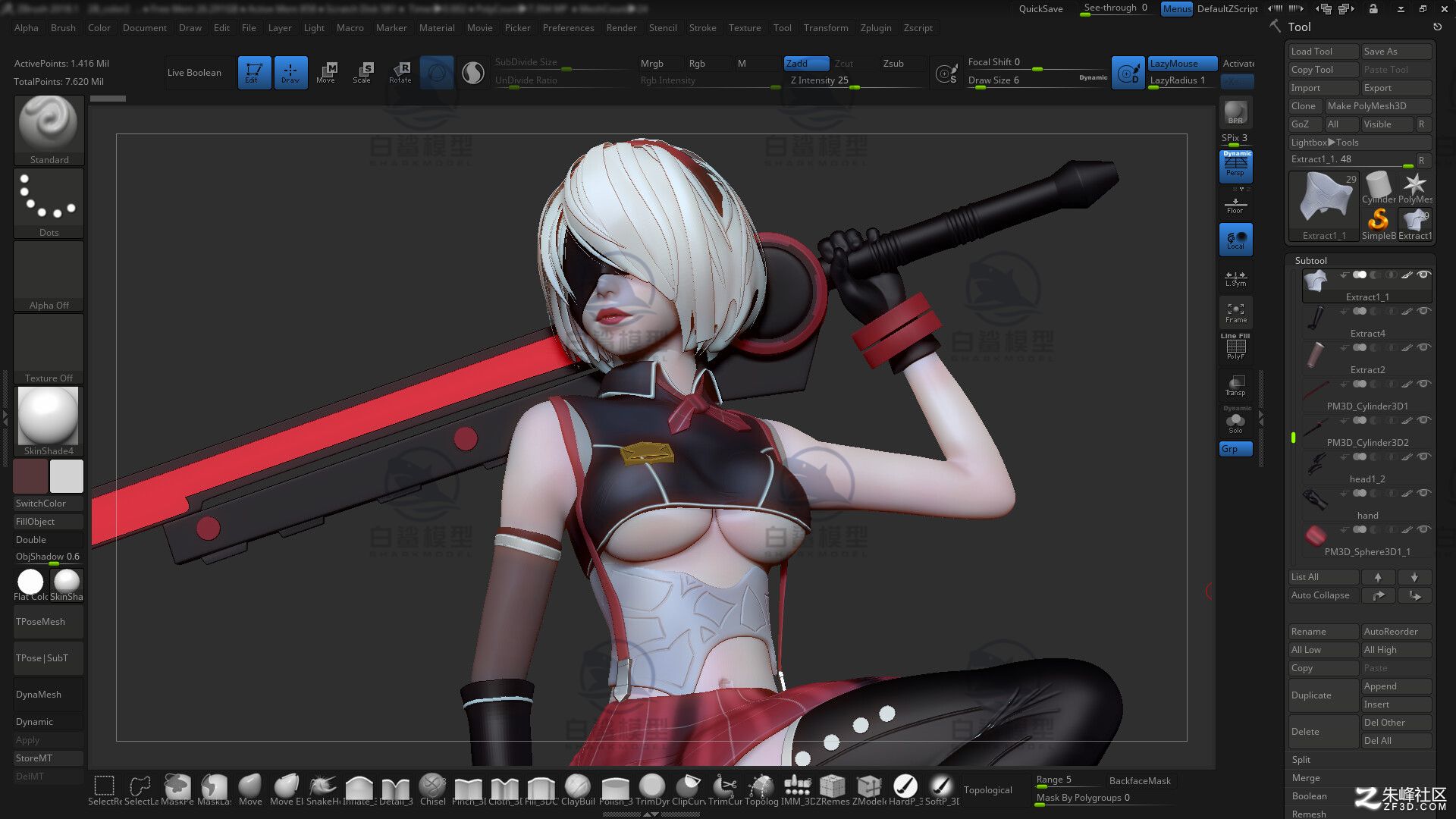Toggle the Zadd mode button
Screen dimensions: 1456x819
tap(806, 63)
